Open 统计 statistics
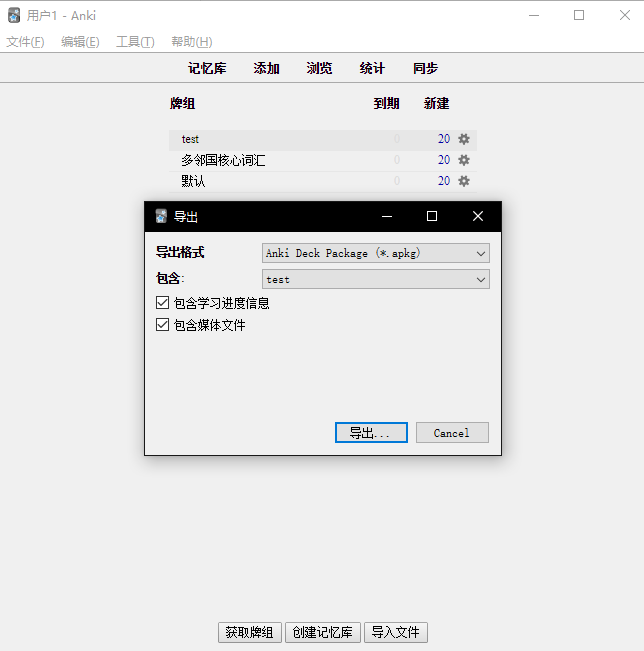This screenshot has height=651, width=644. (x=372, y=68)
